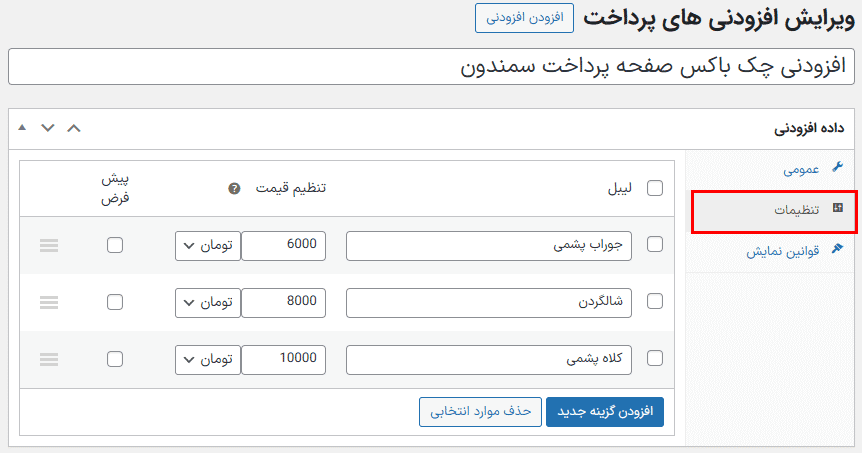862x453 pixels.
Task: Open تومان dropdown for price 8000
Action: tap(208, 303)
